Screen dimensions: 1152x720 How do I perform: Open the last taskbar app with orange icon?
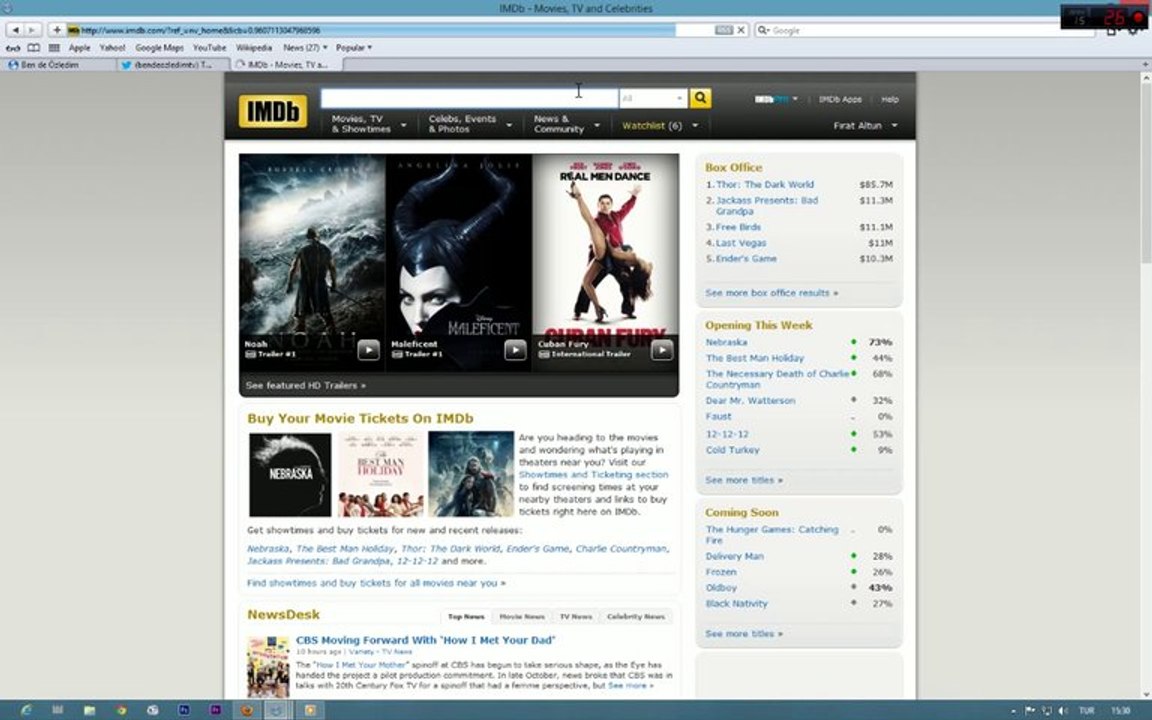[x=310, y=710]
